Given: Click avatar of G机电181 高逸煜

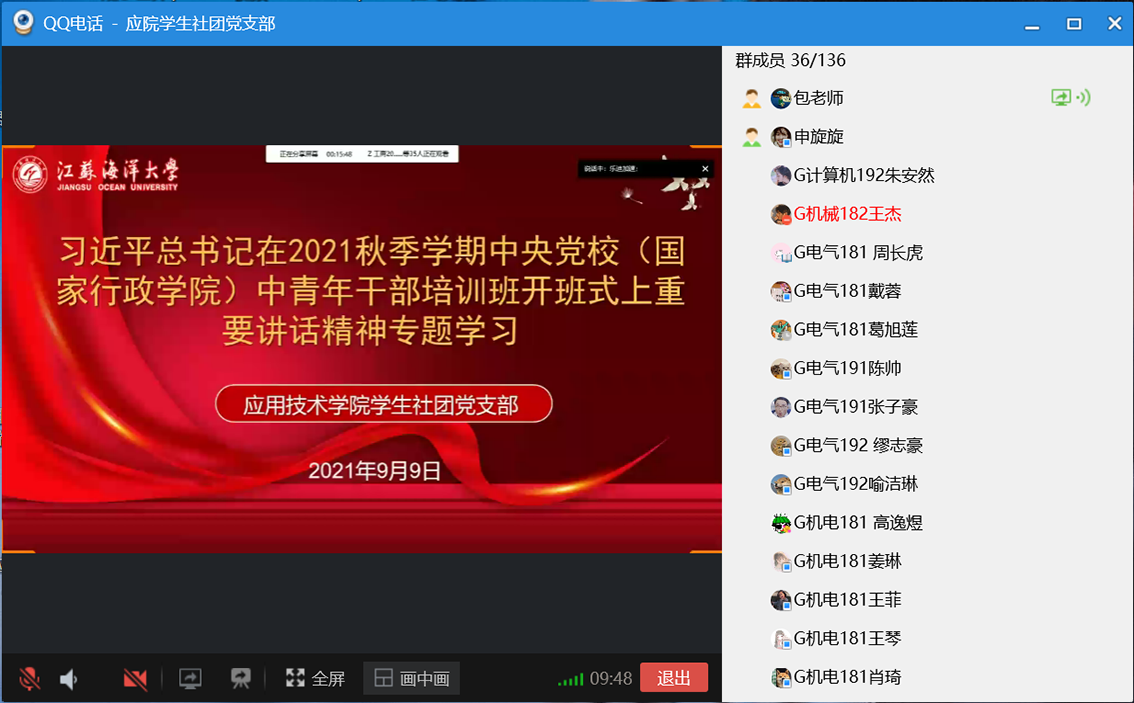Looking at the screenshot, I should coord(781,523).
